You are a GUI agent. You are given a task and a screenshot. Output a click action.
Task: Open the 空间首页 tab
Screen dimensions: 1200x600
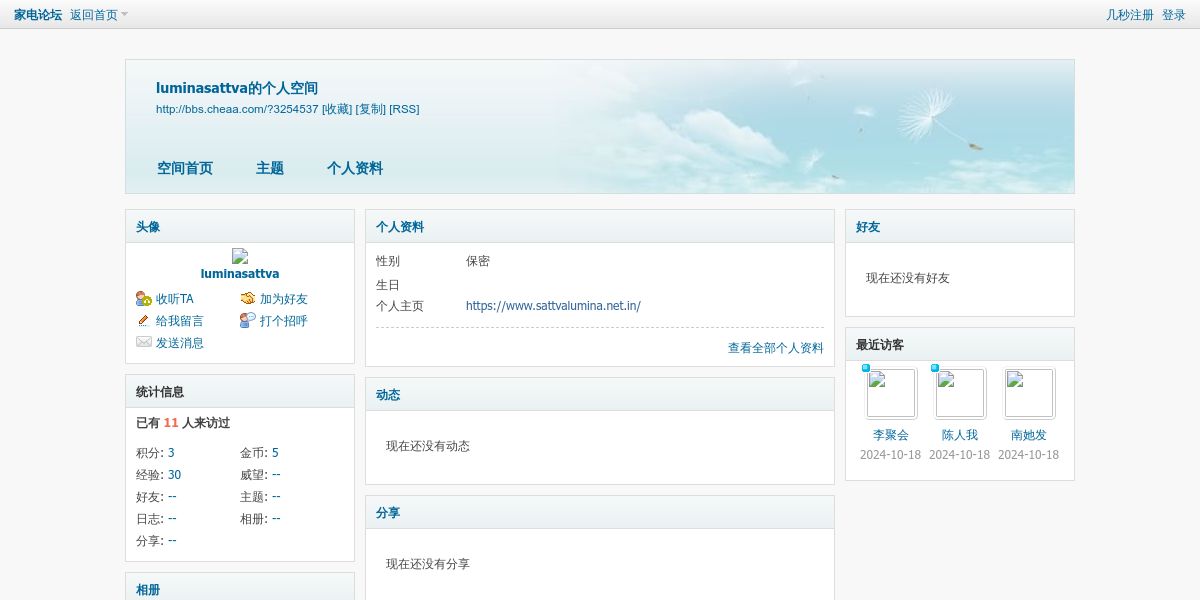point(185,168)
